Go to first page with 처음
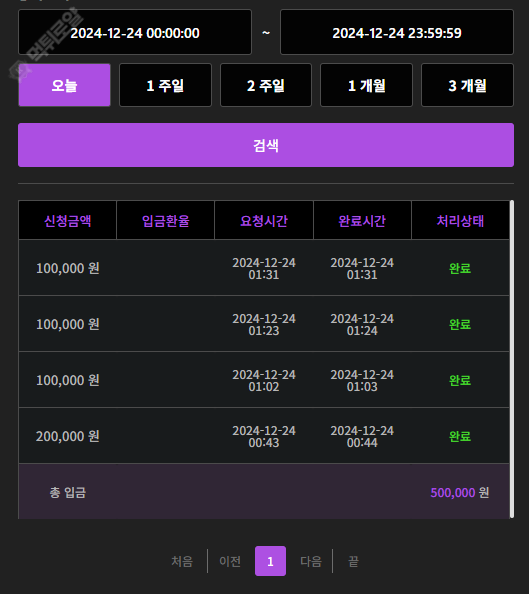Image resolution: width=529 pixels, height=594 pixels. [x=182, y=561]
